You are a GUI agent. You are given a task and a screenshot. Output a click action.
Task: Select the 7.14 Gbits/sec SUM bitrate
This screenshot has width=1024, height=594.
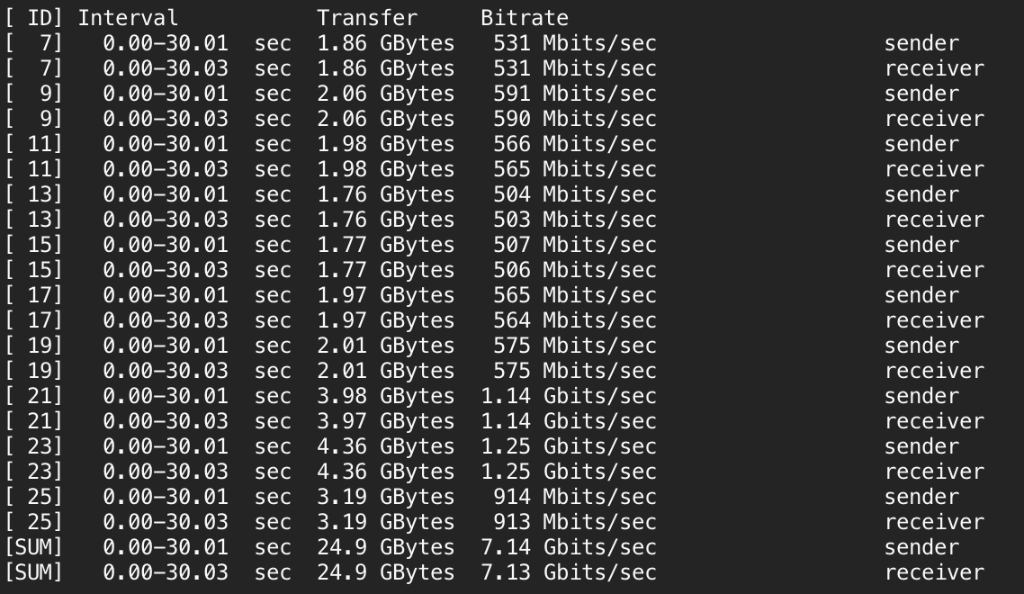pyautogui.click(x=569, y=547)
